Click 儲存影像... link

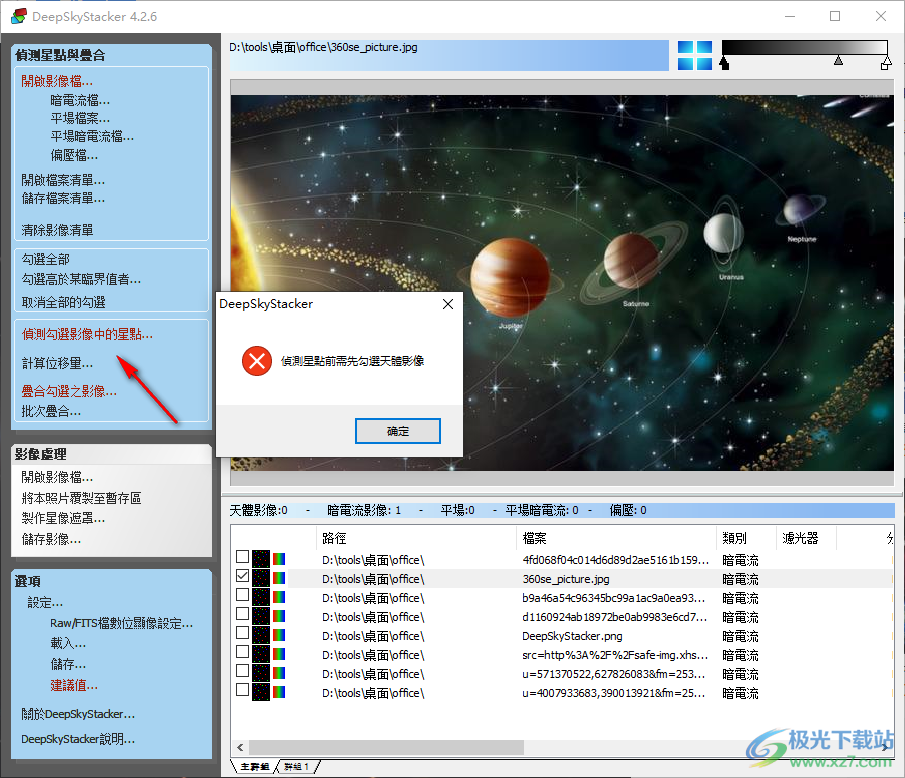(51, 539)
